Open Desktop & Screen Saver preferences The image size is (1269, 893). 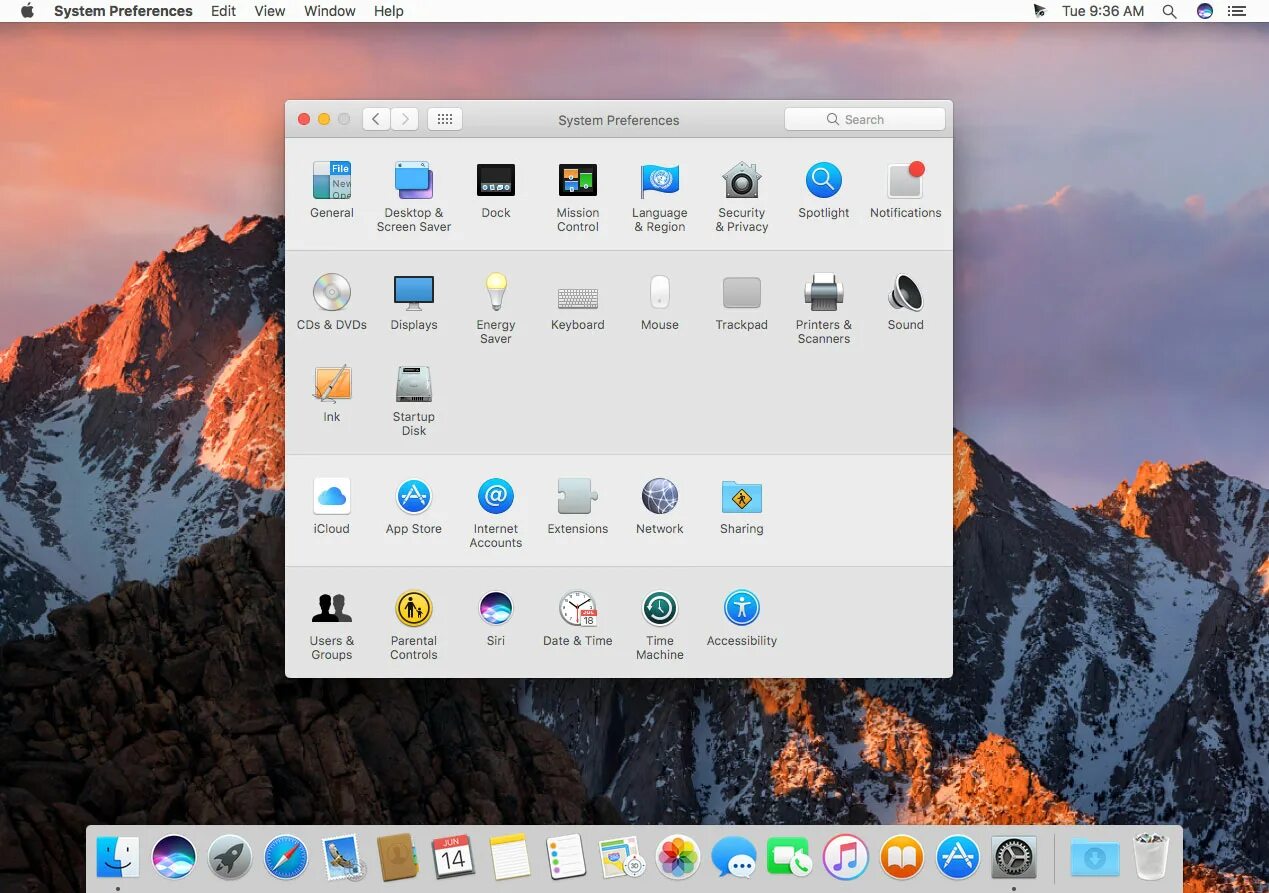coord(414,196)
